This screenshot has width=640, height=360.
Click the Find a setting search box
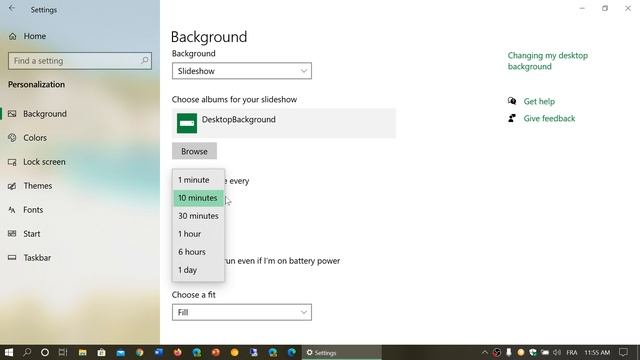click(x=80, y=60)
